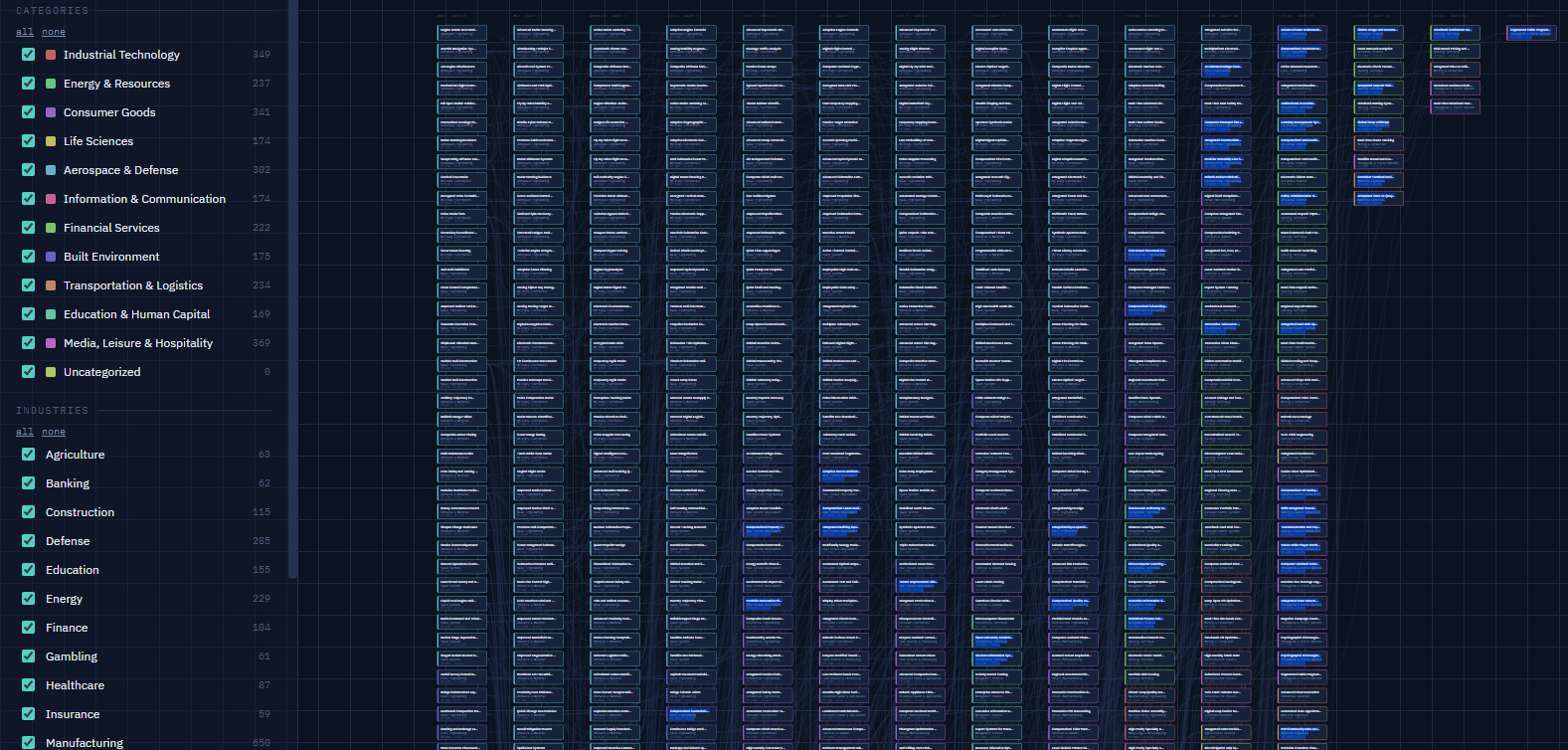Toggle the Consumer Goods category checkbox

click(x=29, y=112)
